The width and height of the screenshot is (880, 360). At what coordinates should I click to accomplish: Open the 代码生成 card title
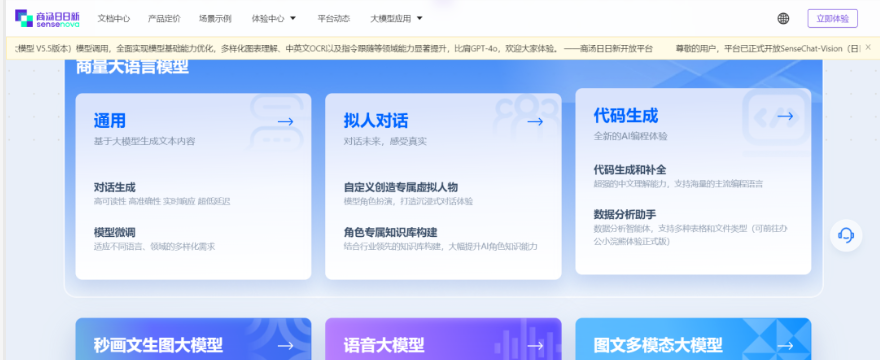[626, 116]
